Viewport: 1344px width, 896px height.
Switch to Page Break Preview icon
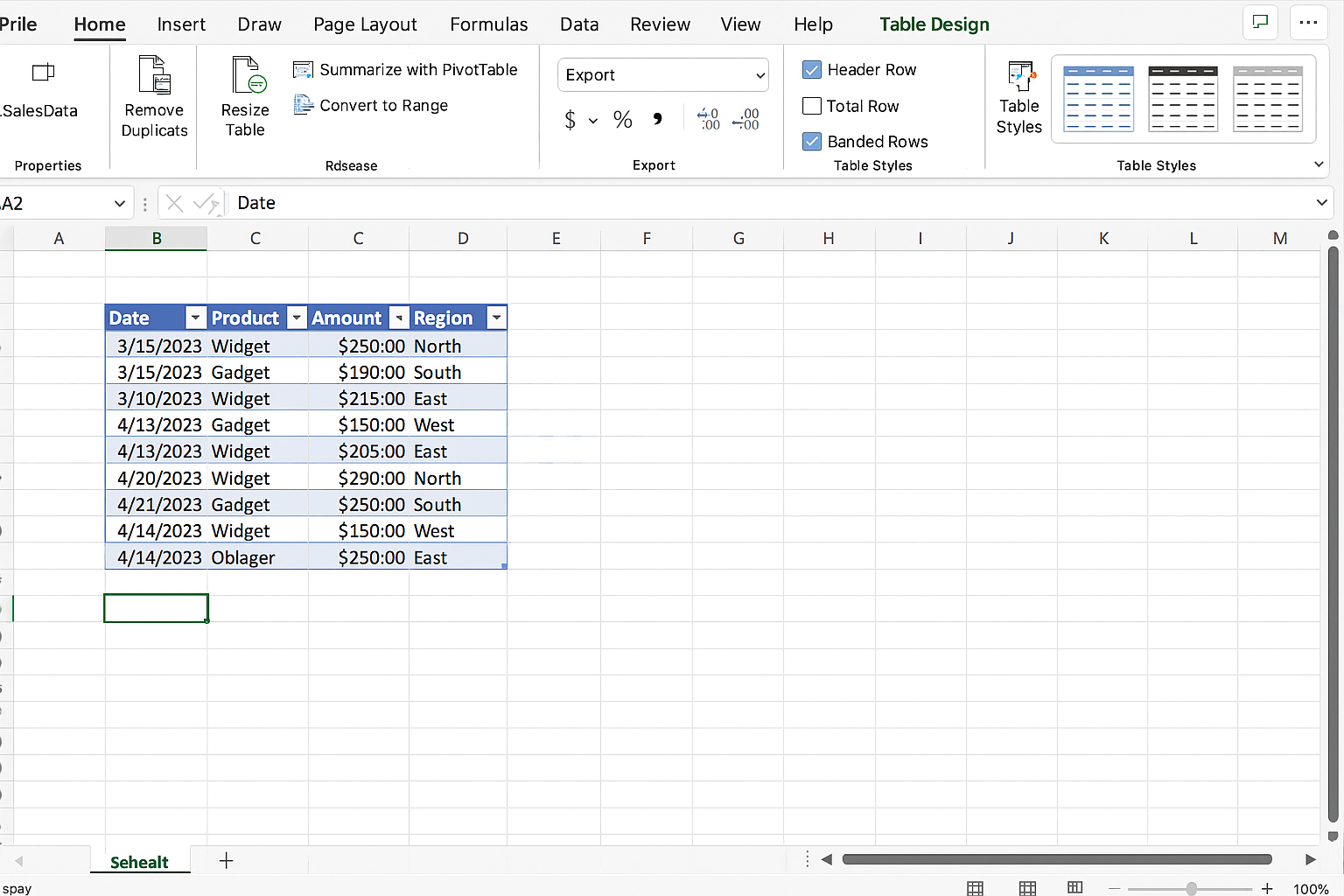click(1075, 888)
